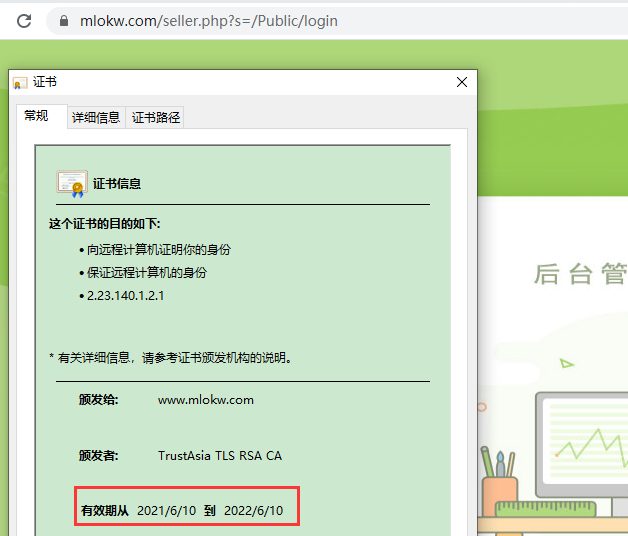Screen dimensions: 628x536
Task: Click the padlock icon in address bar
Action: click(65, 21)
